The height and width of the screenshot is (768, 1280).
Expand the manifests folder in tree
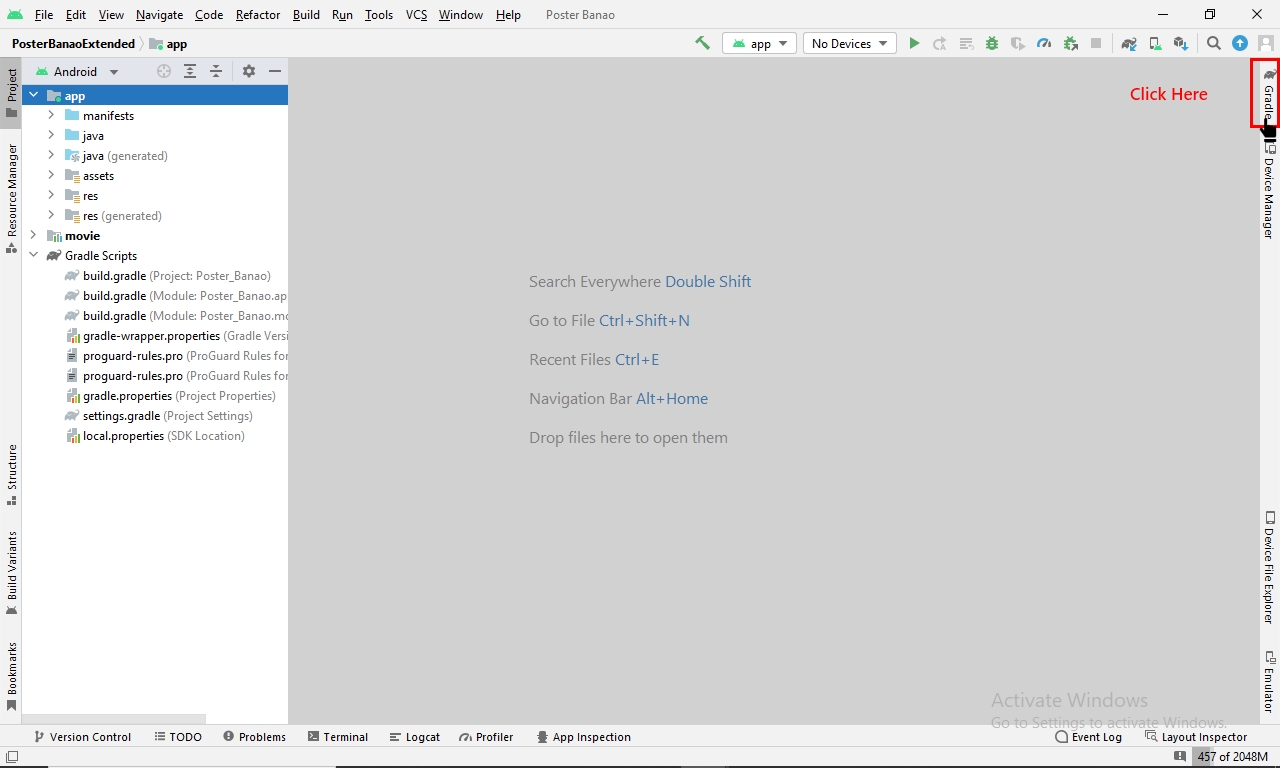click(51, 115)
